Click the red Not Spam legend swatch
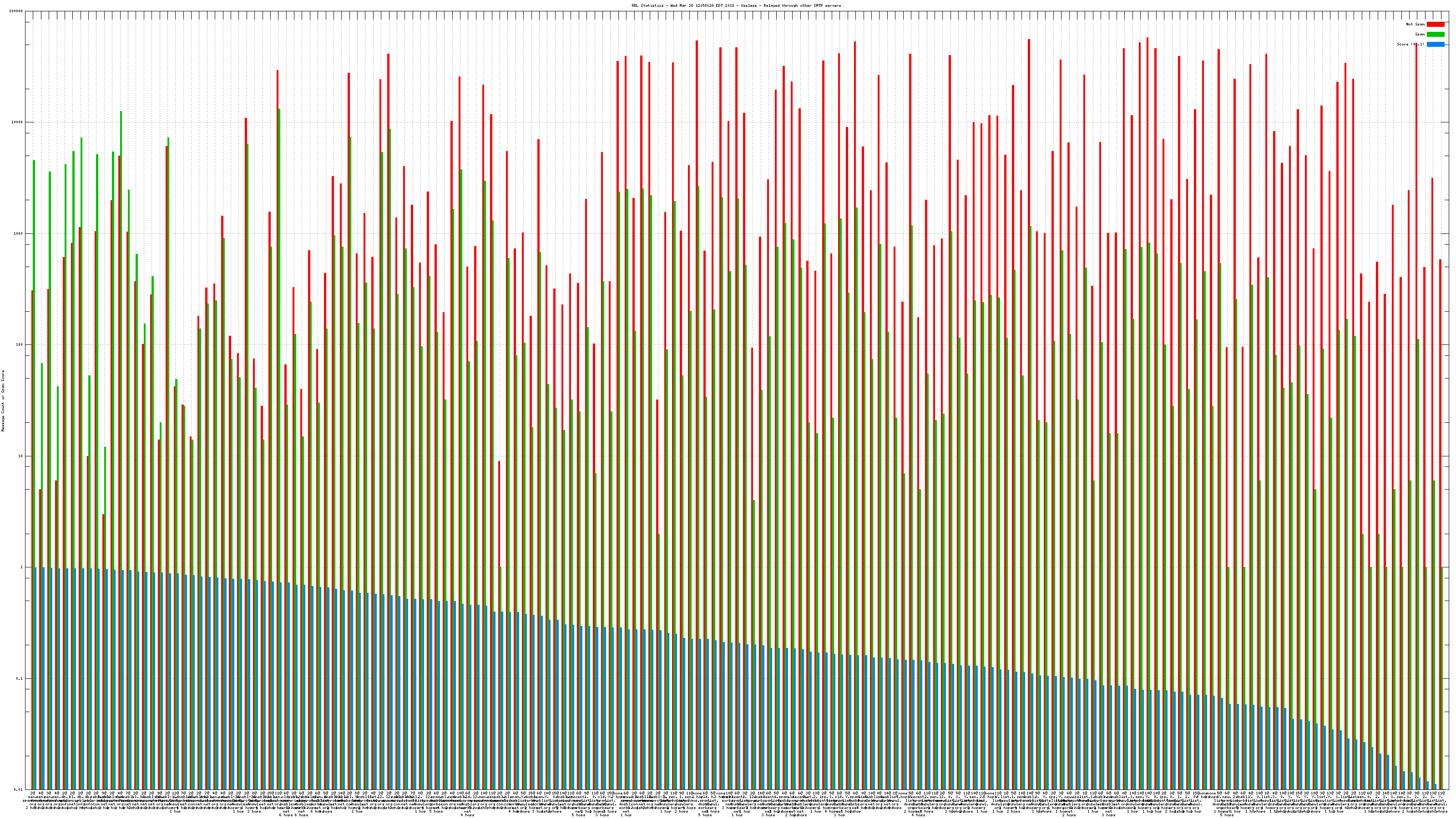The height and width of the screenshot is (819, 1456). pyautogui.click(x=1435, y=24)
